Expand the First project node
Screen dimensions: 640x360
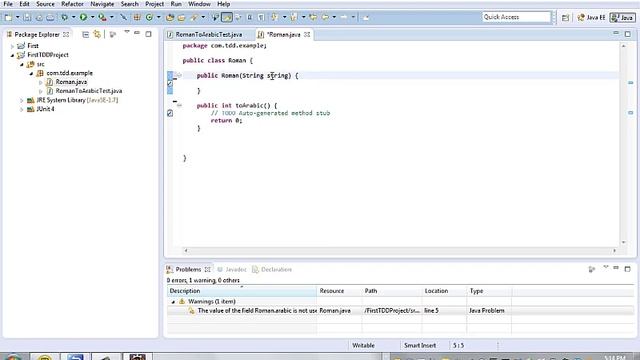[x=12, y=46]
